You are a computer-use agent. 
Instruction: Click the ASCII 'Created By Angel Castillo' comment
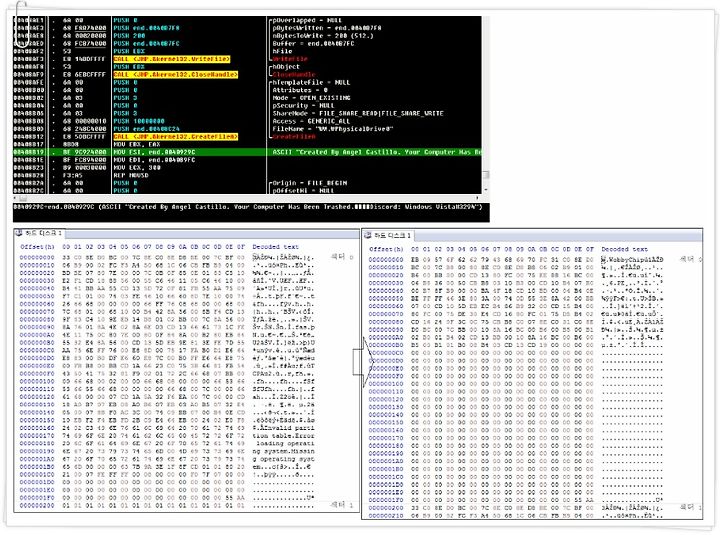point(377,152)
